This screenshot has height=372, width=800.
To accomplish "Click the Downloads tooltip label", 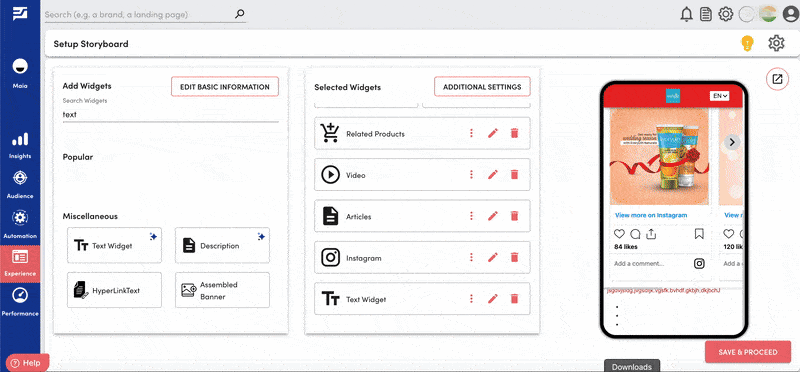I will click(x=632, y=366).
